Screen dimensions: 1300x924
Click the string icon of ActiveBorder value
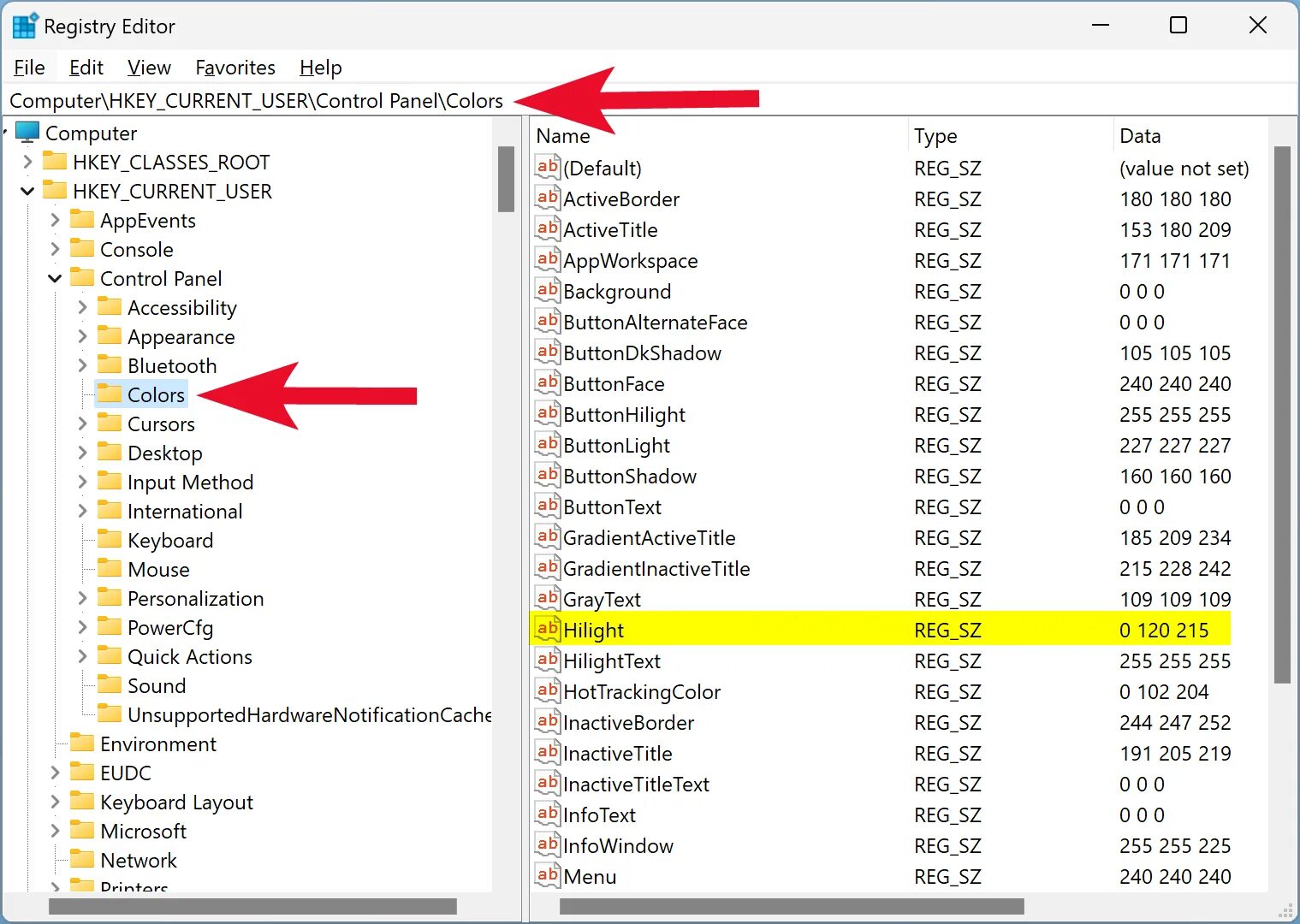548,198
